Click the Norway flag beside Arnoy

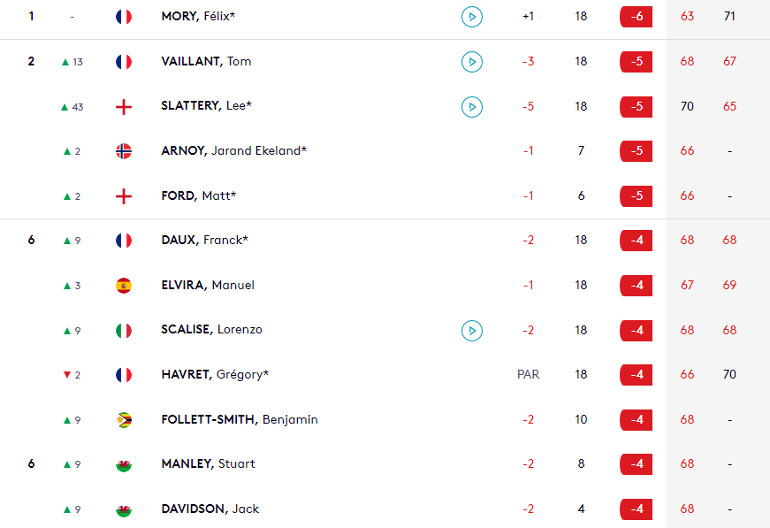click(x=124, y=151)
